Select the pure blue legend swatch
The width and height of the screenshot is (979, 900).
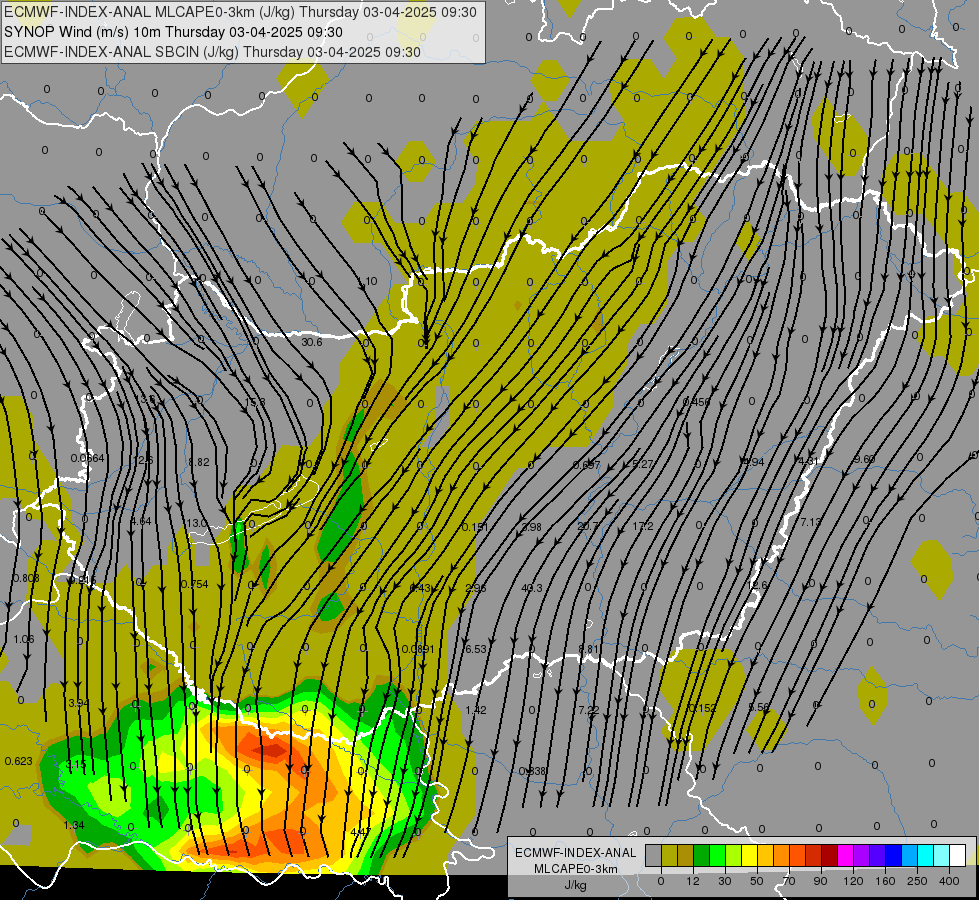pos(892,855)
